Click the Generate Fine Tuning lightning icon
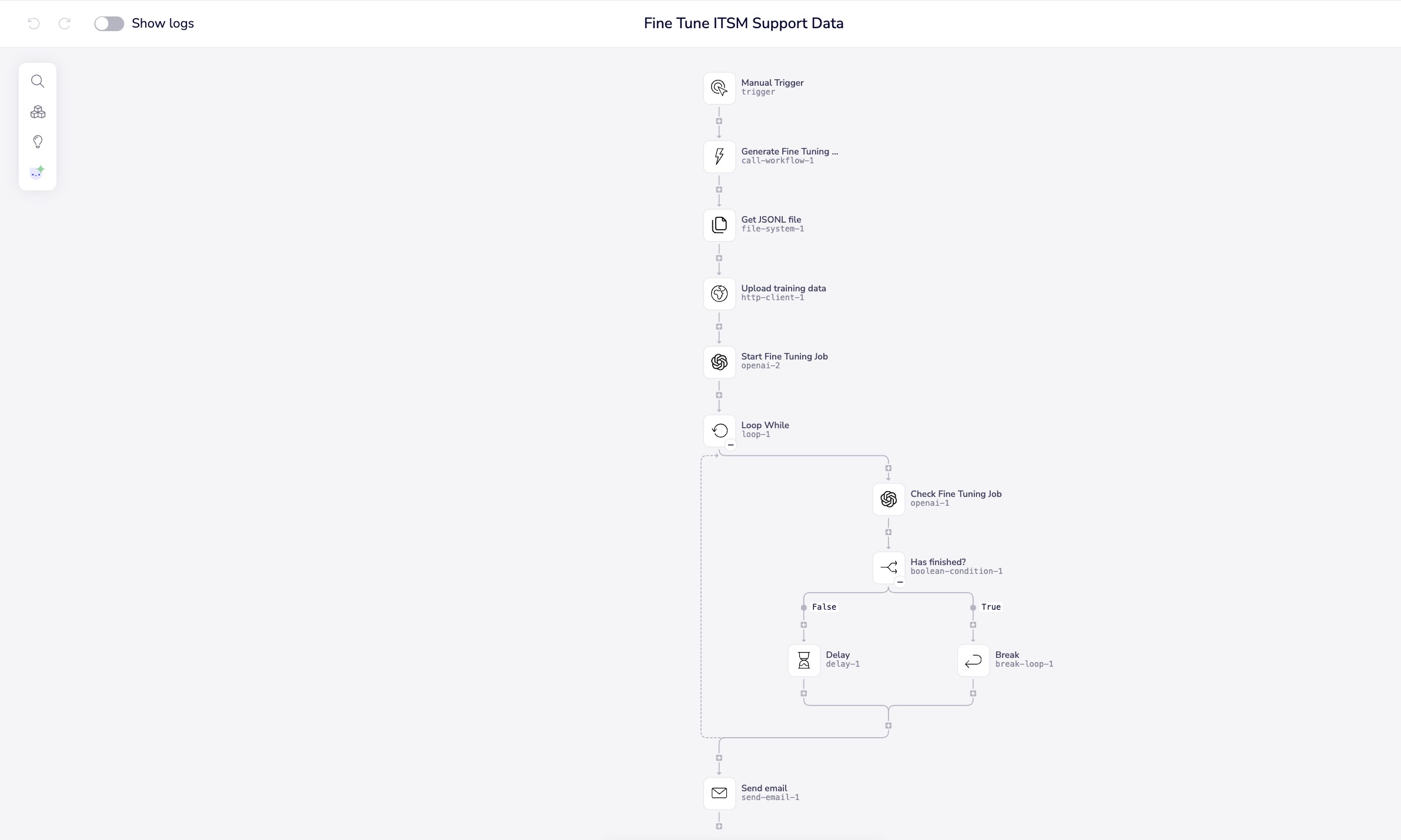Screen dimensions: 1401x840 [719, 156]
